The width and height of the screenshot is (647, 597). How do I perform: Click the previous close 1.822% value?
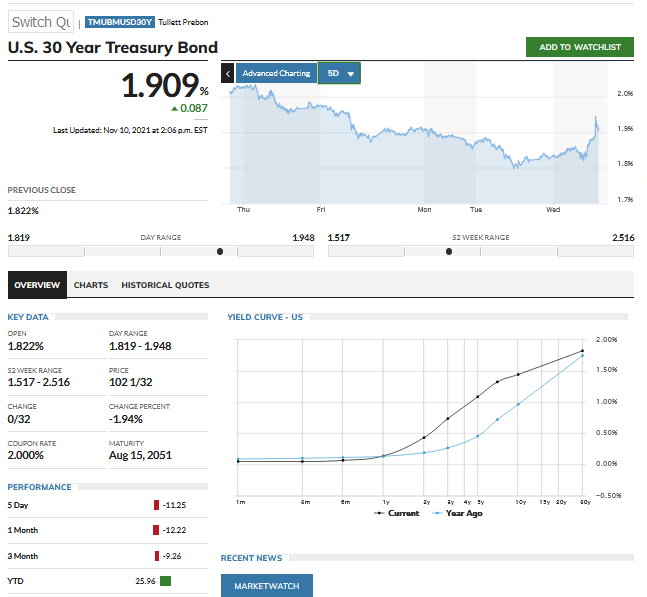[23, 211]
